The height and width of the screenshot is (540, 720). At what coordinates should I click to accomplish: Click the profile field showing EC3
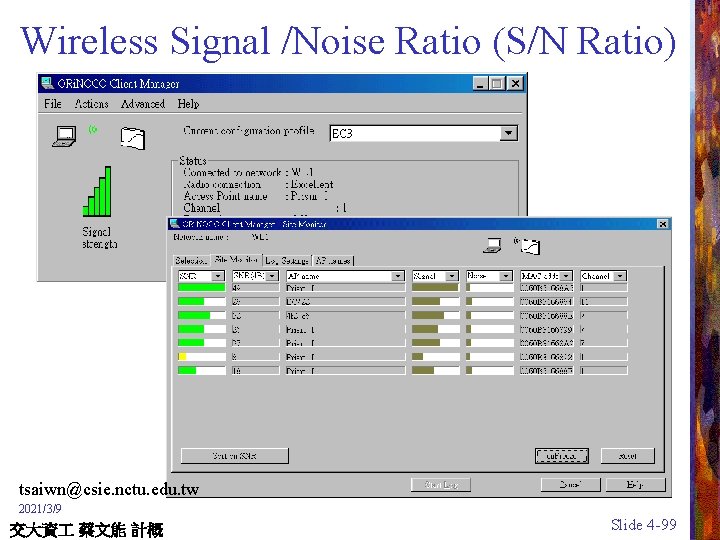(415, 133)
